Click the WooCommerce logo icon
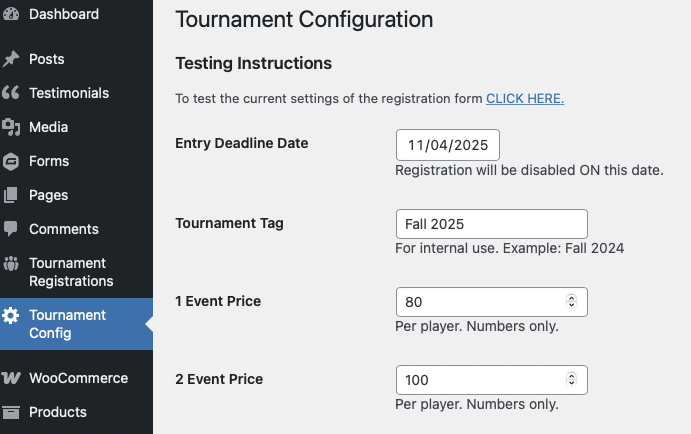Screen dimensions: 691x434 (11, 378)
